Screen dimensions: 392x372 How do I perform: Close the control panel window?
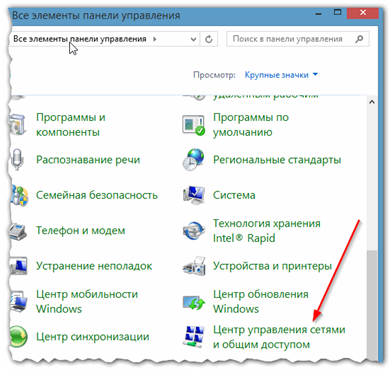coord(363,13)
